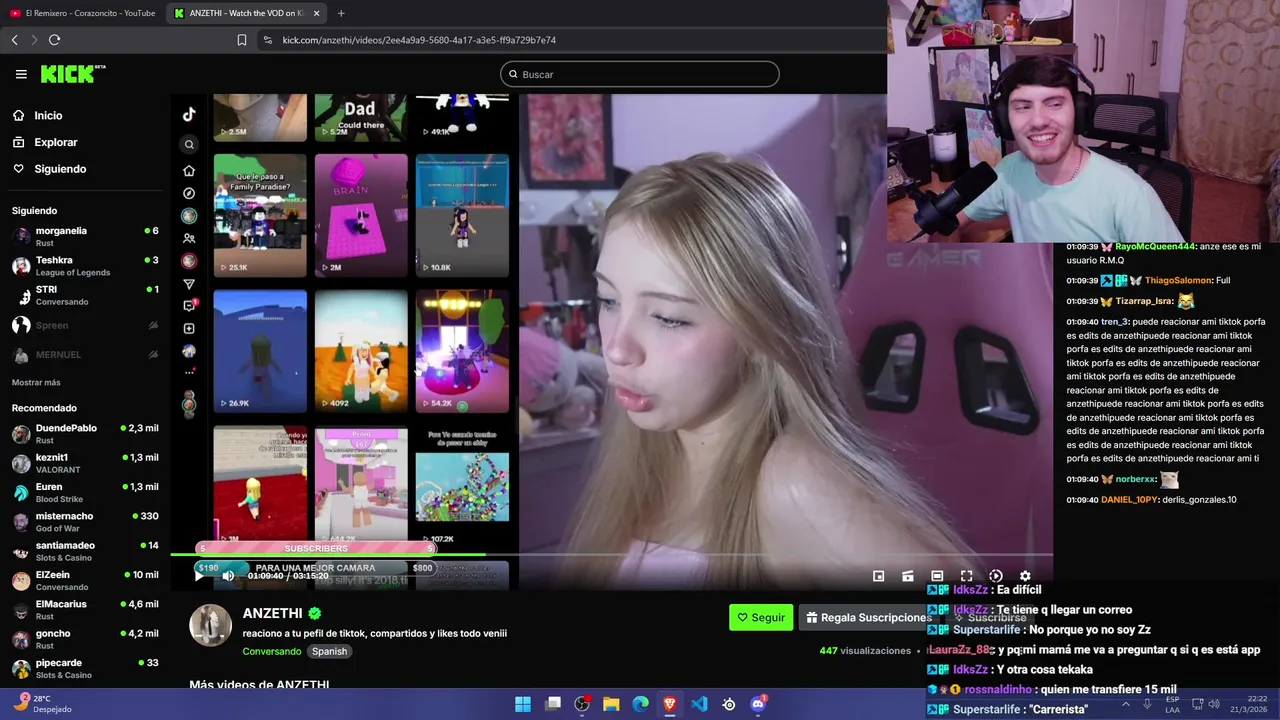Launch Microsoft Edge from the taskbar
The image size is (1280, 720).
(x=640, y=704)
